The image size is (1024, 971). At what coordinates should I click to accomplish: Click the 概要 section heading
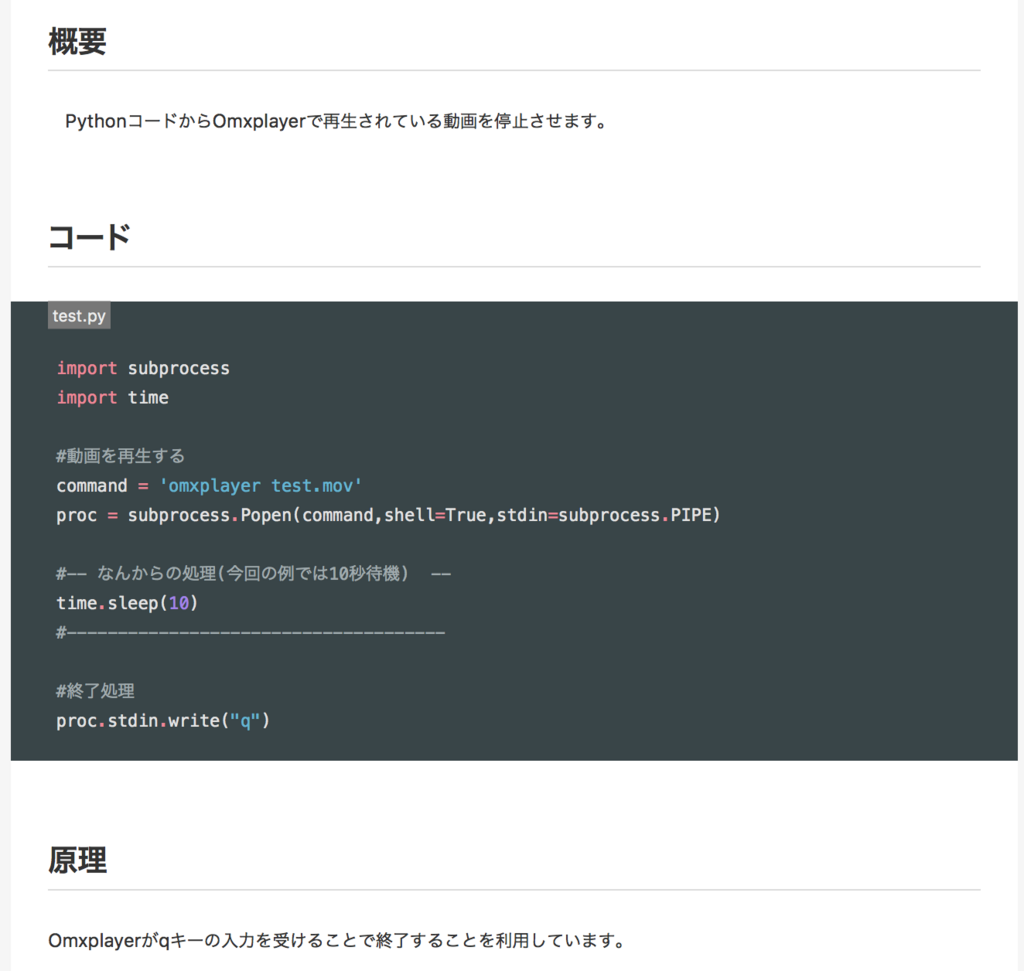pyautogui.click(x=77, y=42)
